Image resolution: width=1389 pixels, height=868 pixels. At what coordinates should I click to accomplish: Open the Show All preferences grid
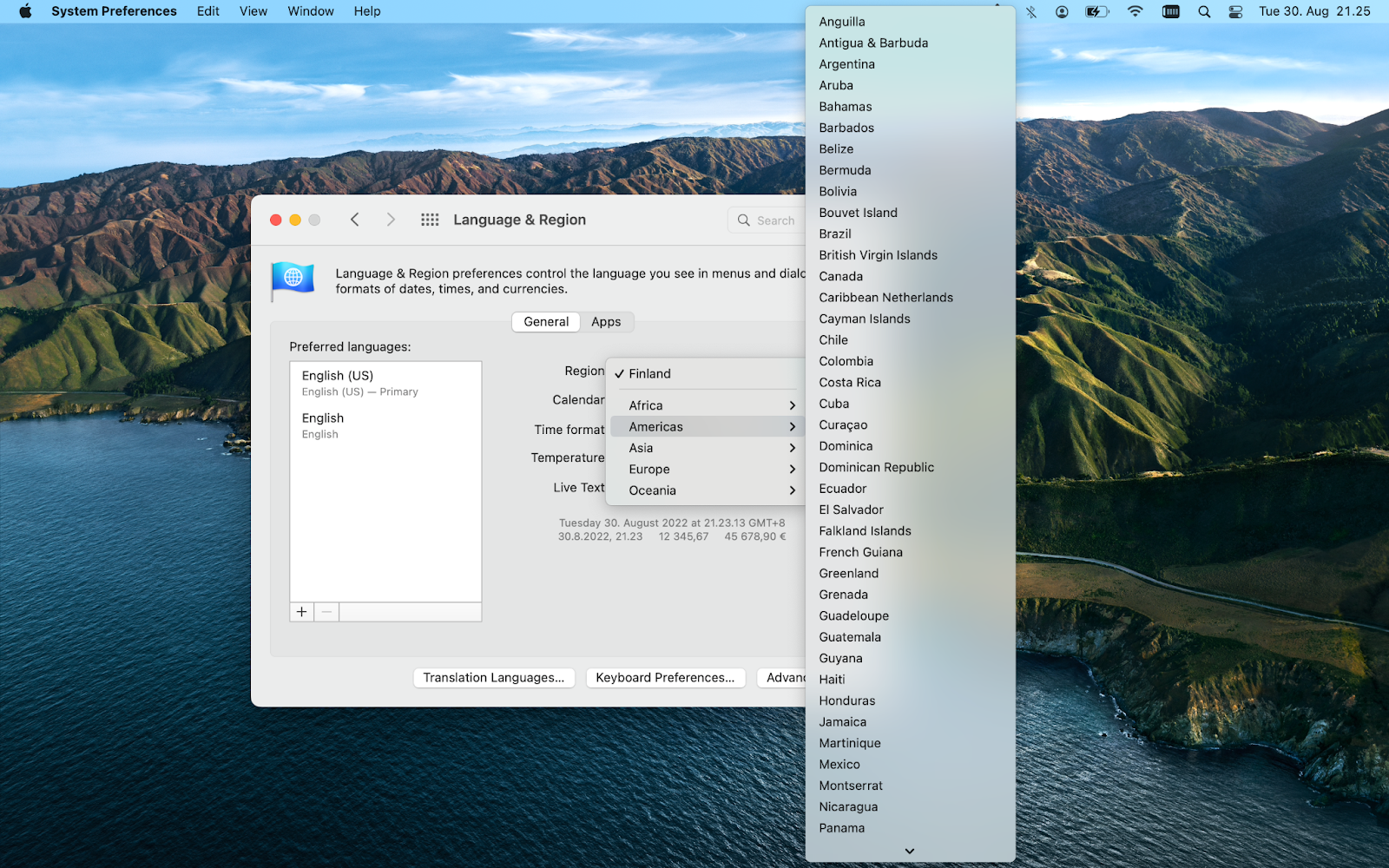pos(430,220)
